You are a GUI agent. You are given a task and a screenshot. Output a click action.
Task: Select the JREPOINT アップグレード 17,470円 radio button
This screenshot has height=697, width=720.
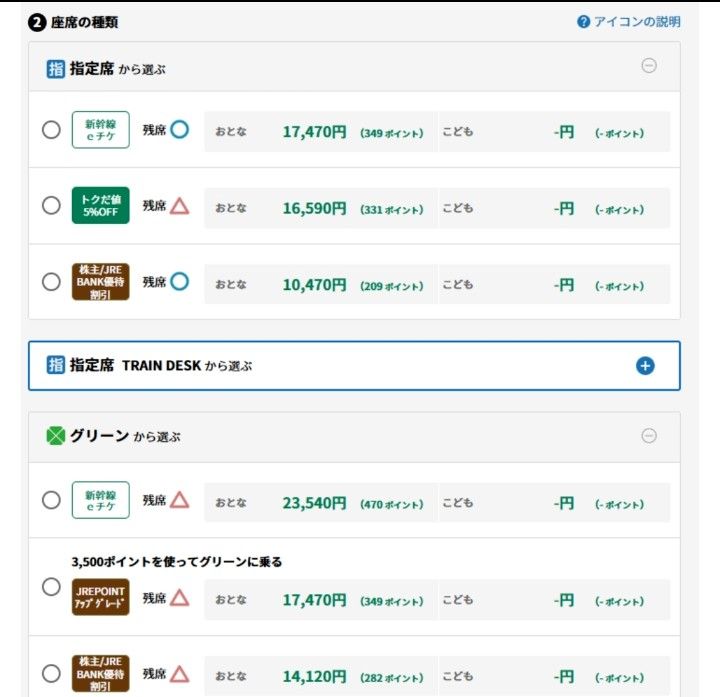coord(51,586)
